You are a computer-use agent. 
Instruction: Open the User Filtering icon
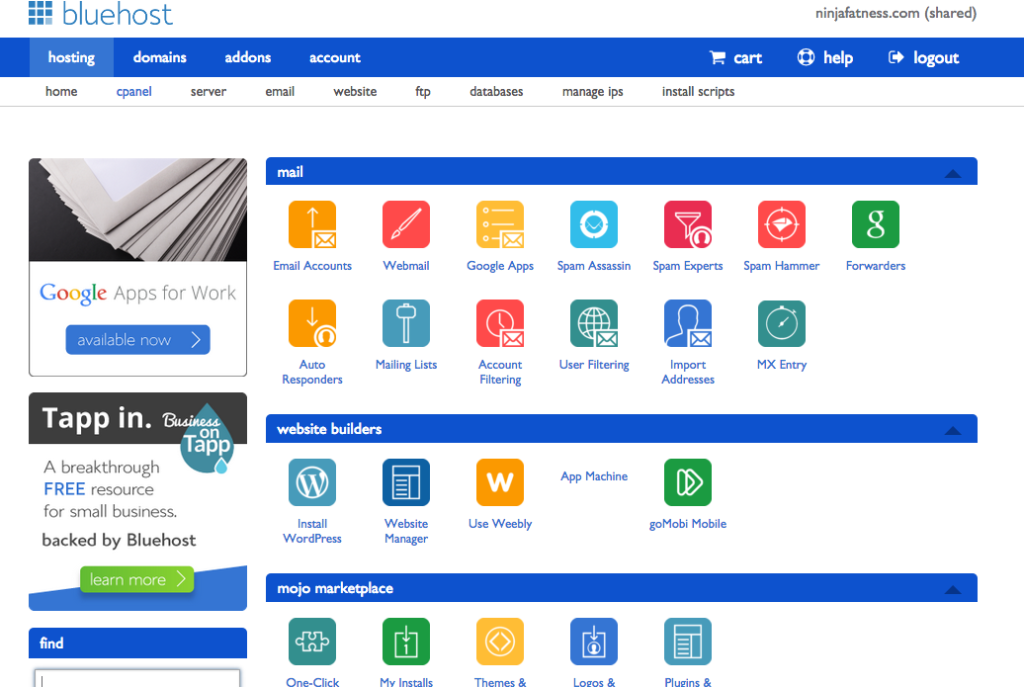point(594,323)
